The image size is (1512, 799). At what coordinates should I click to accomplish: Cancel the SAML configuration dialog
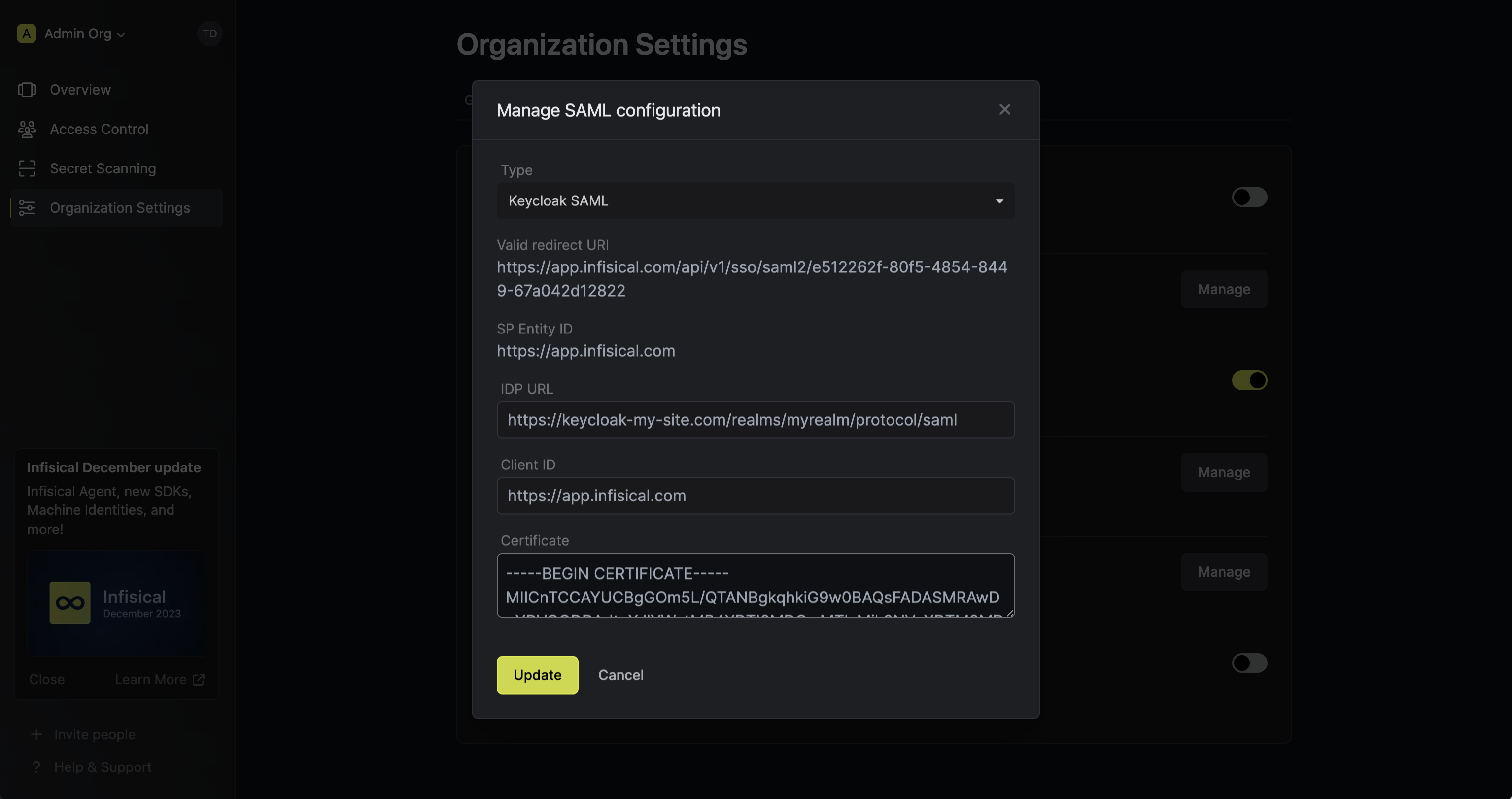pyautogui.click(x=620, y=675)
